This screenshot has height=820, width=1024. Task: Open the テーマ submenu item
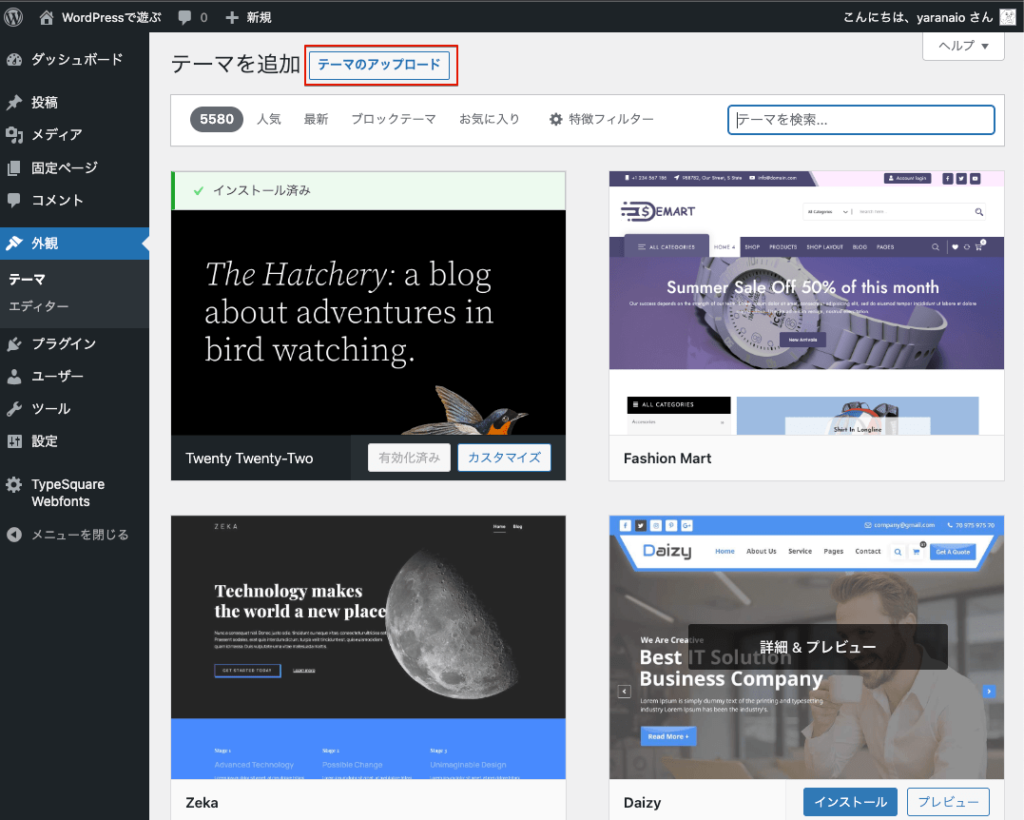coord(27,279)
